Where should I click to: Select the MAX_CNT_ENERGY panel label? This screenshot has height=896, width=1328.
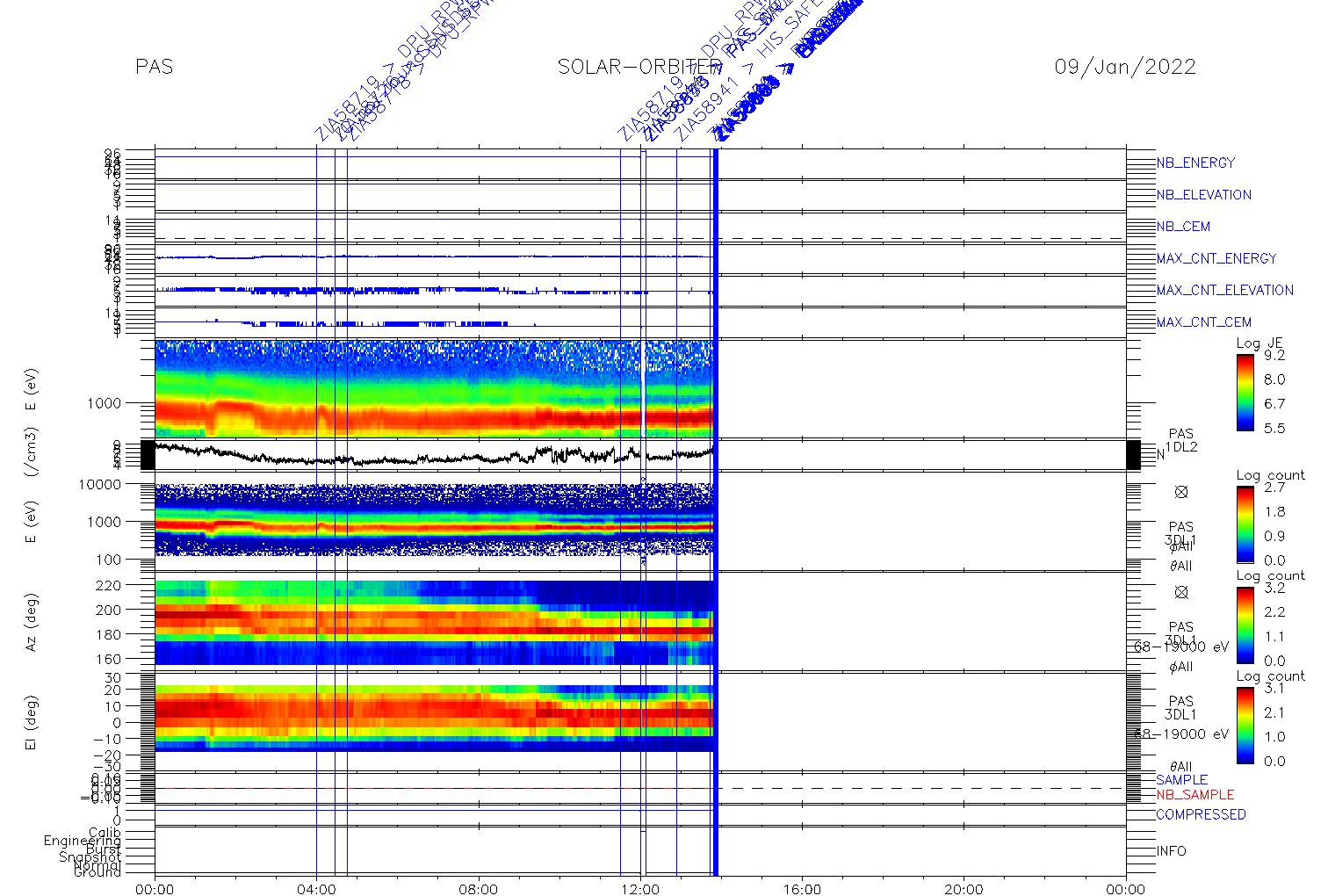click(1216, 258)
